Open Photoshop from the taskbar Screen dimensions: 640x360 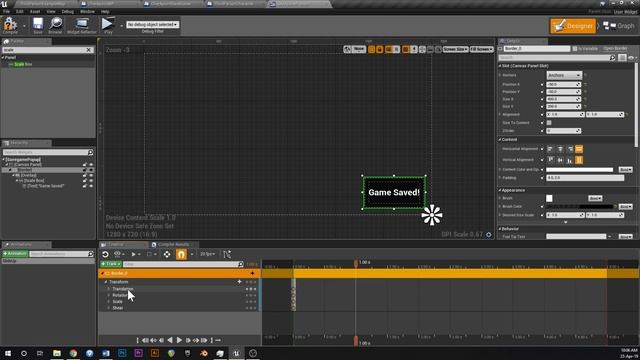click(122, 353)
